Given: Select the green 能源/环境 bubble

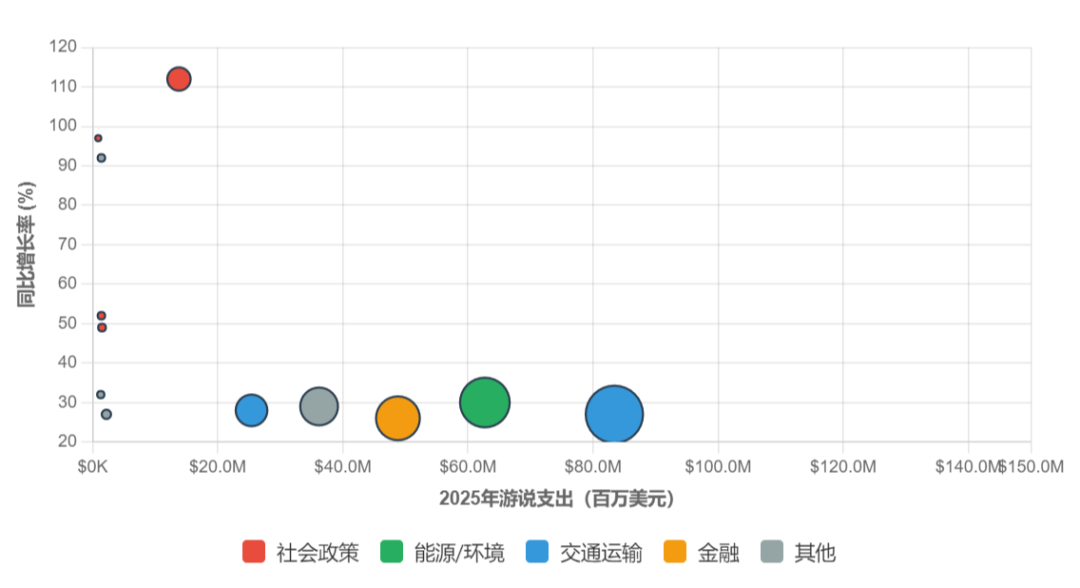Looking at the screenshot, I should tap(485, 402).
